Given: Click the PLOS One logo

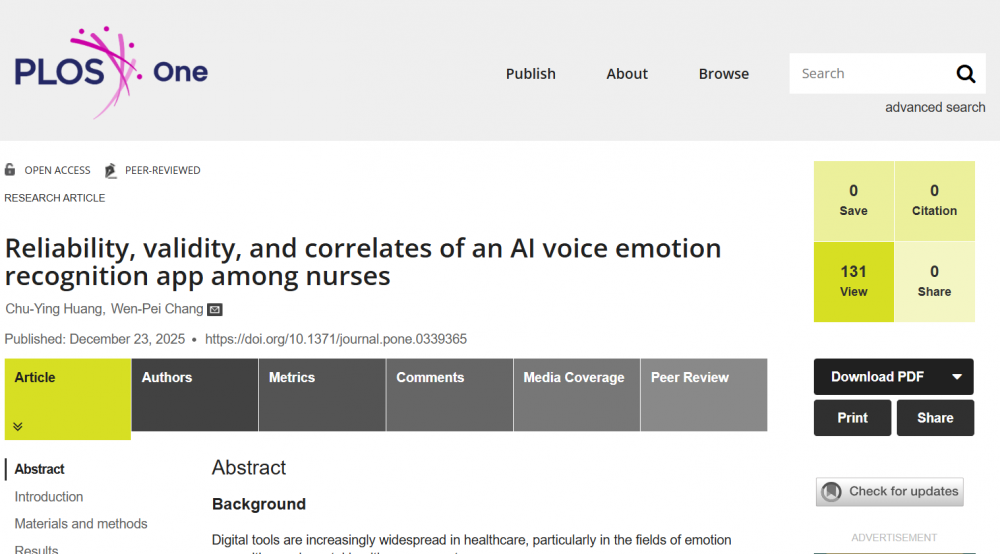Looking at the screenshot, I should coord(110,72).
